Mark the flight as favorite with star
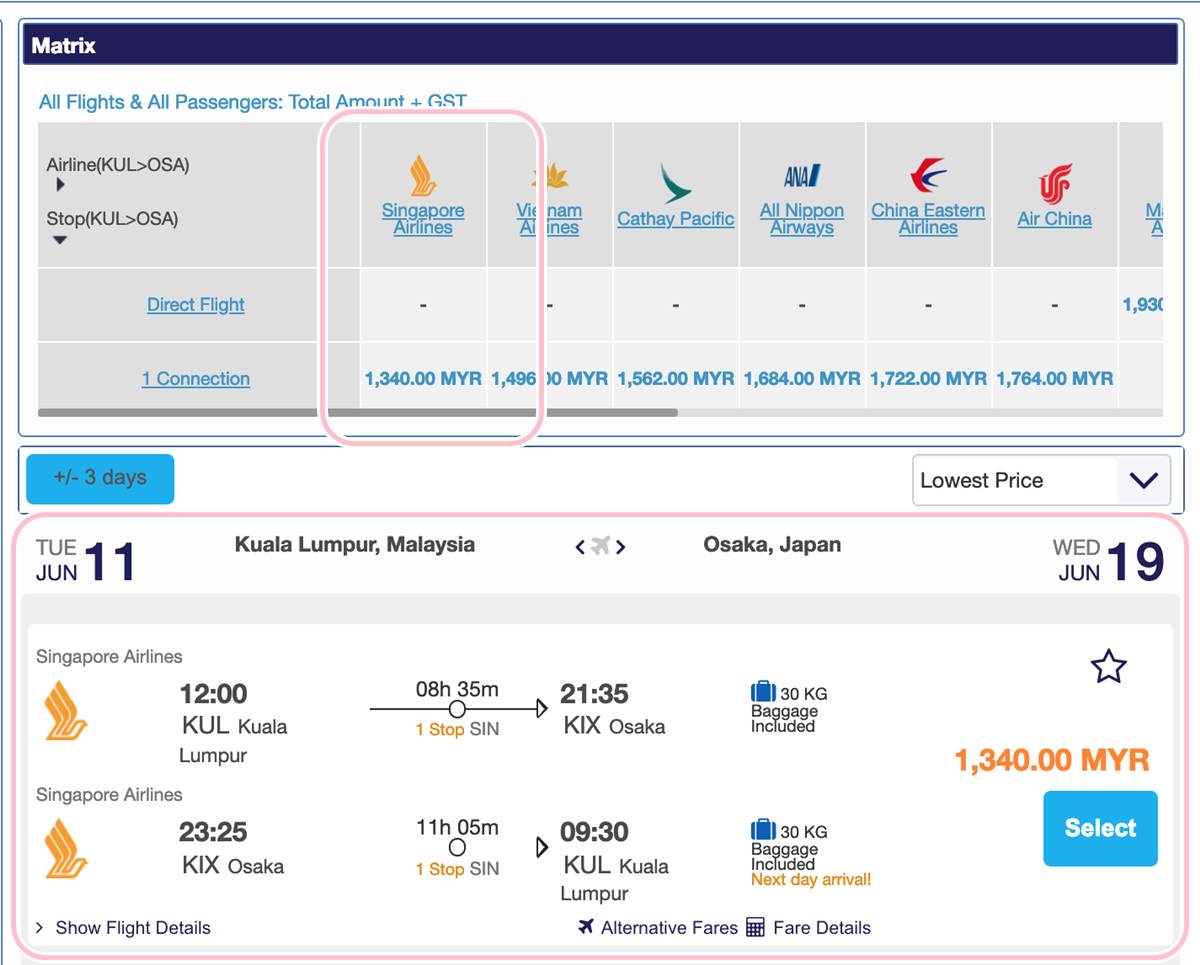This screenshot has height=965, width=1200. tap(1109, 666)
